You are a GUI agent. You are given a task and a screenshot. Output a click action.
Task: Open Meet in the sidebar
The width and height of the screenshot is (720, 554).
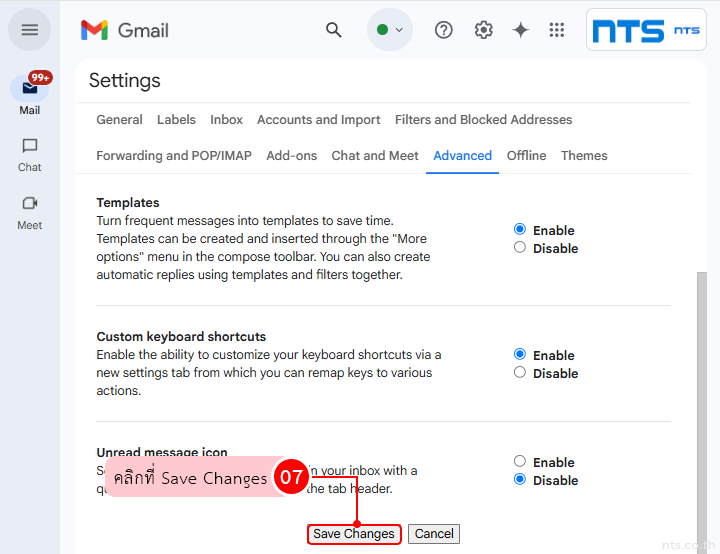(x=30, y=210)
